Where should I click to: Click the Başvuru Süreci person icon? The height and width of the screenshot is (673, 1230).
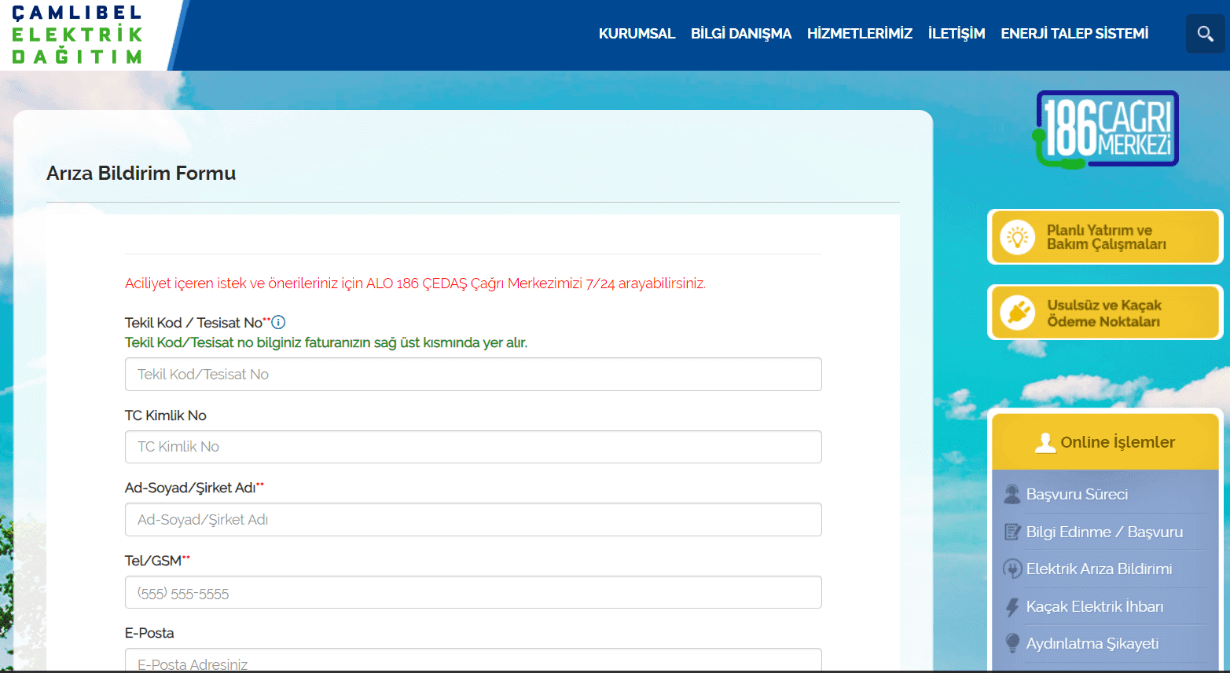coord(1011,495)
